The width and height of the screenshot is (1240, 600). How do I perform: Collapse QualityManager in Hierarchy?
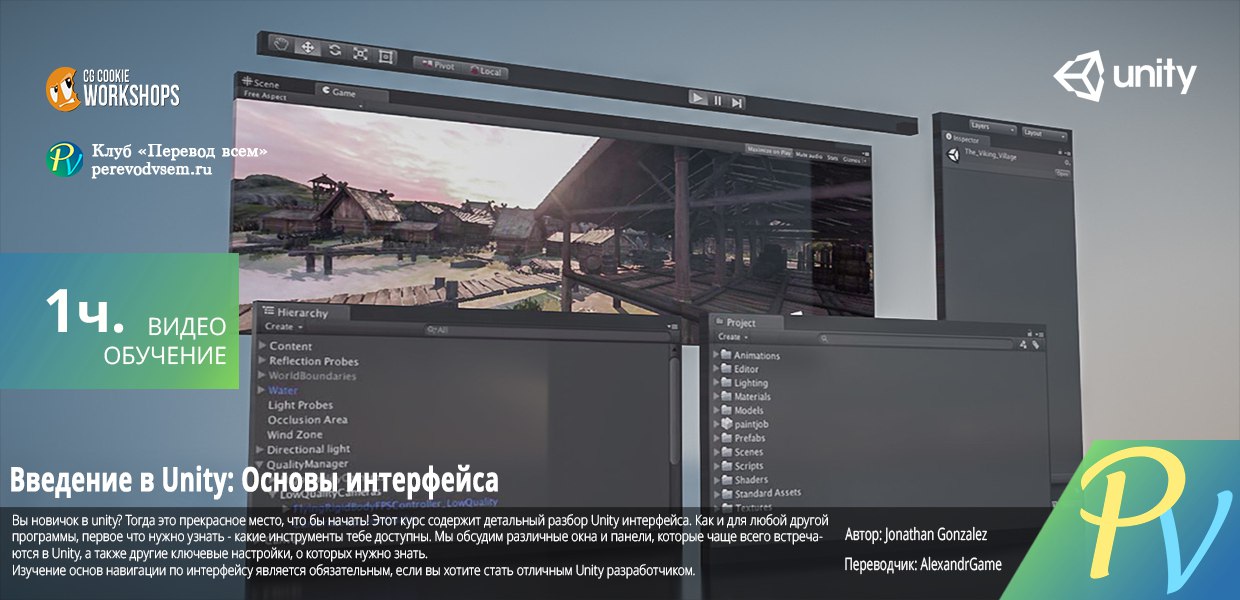pyautogui.click(x=262, y=464)
